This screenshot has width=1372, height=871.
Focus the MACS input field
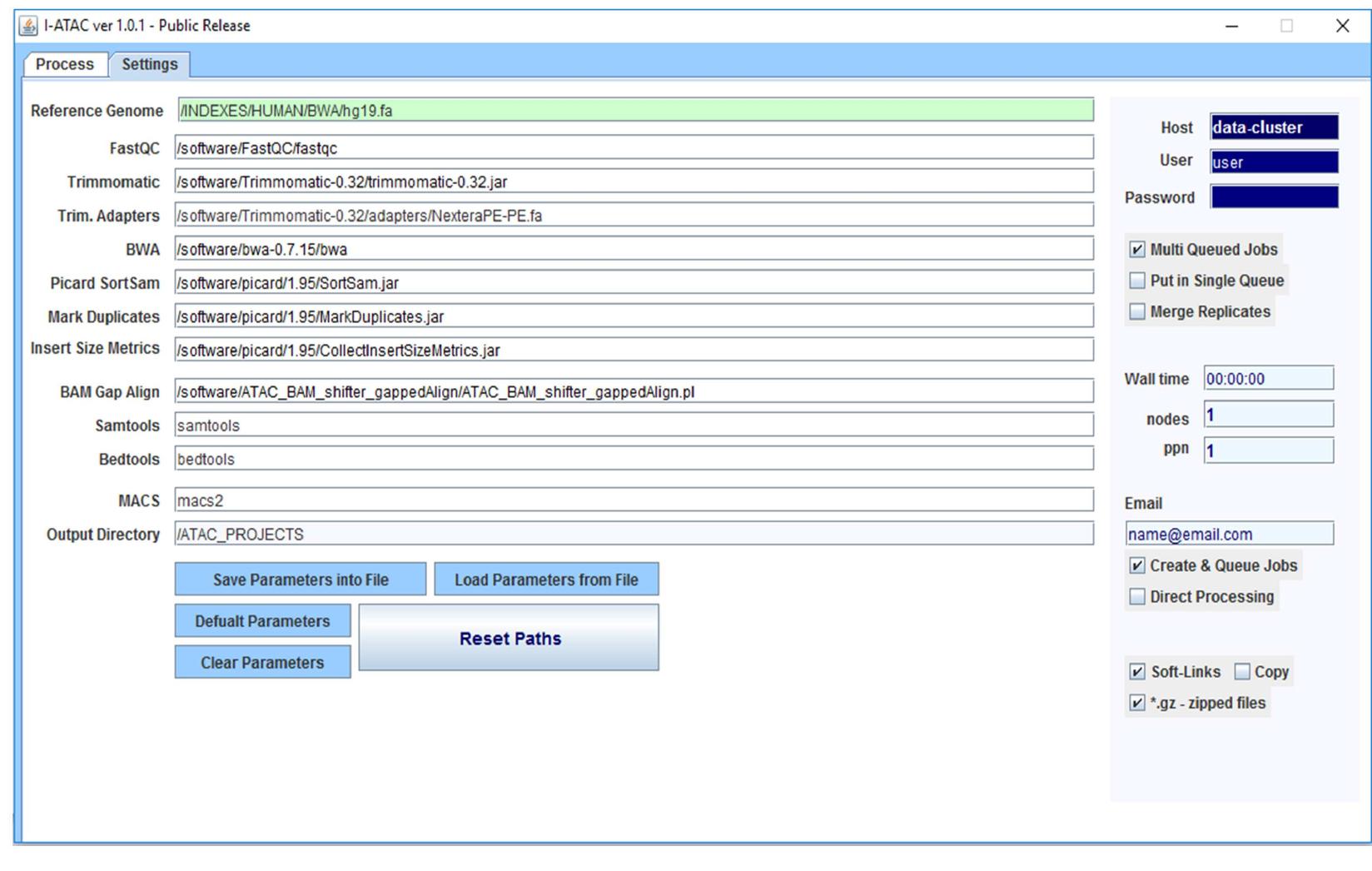tap(634, 500)
